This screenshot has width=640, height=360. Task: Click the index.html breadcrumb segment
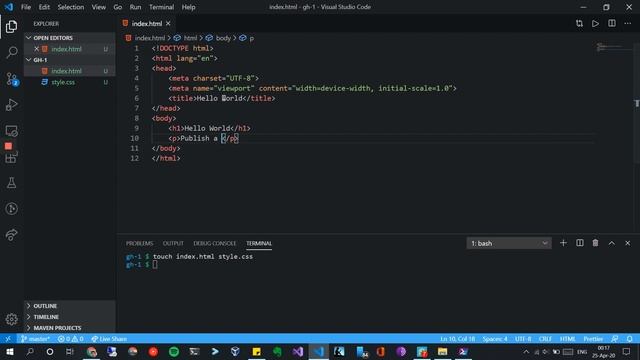click(150, 38)
